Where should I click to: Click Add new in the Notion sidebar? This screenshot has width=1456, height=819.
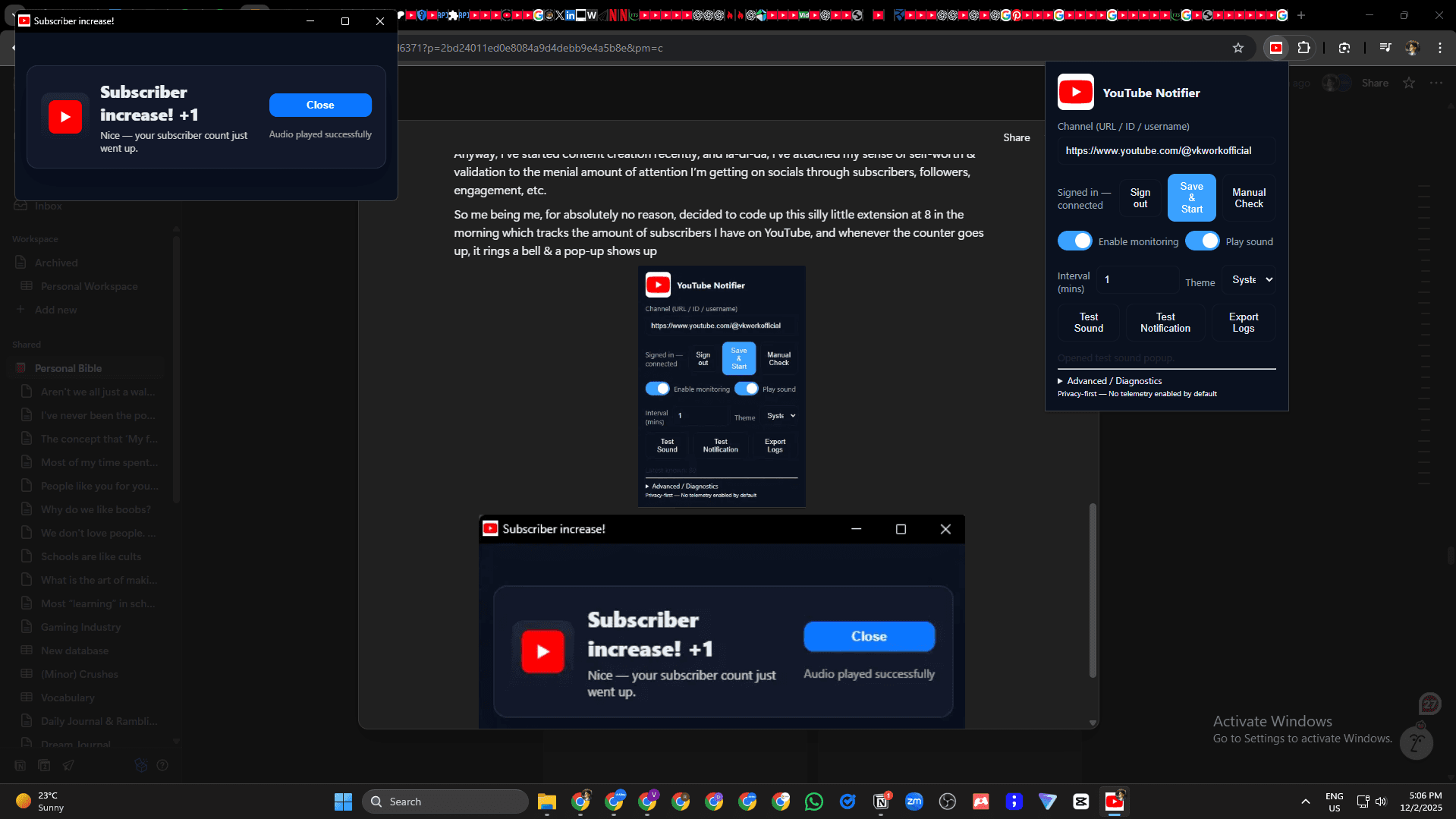[55, 310]
